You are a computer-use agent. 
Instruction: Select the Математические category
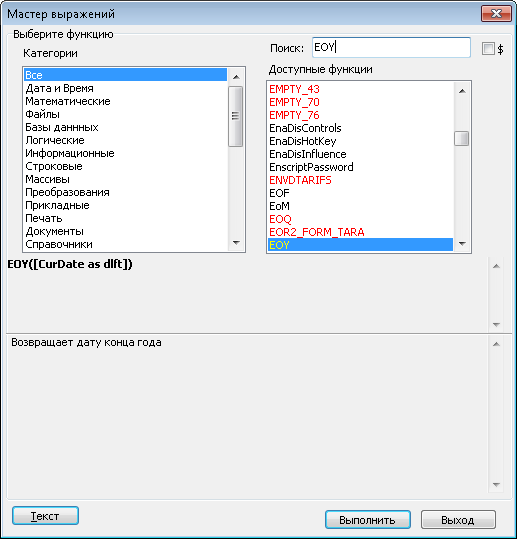125,101
